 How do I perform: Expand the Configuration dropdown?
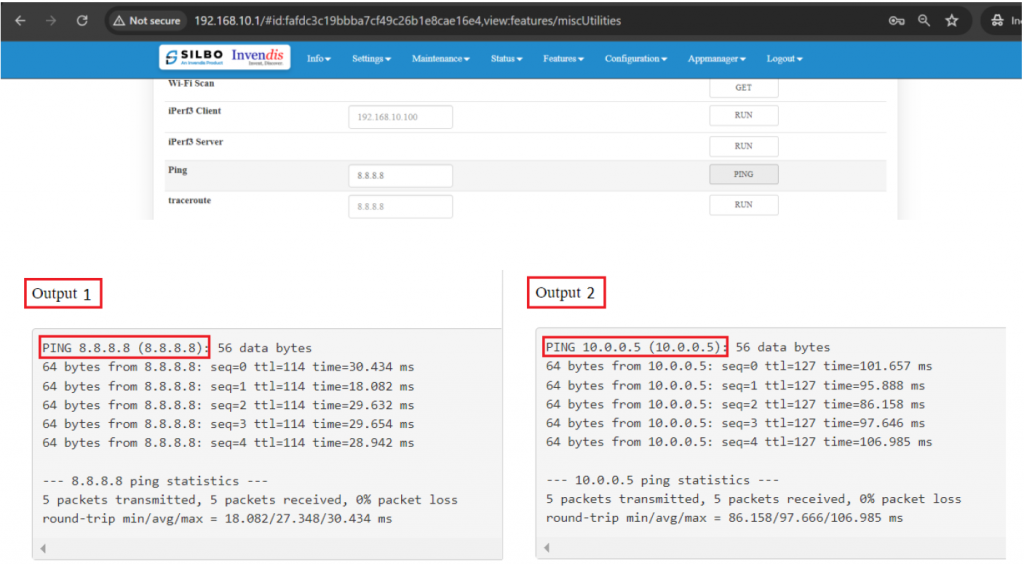point(636,59)
